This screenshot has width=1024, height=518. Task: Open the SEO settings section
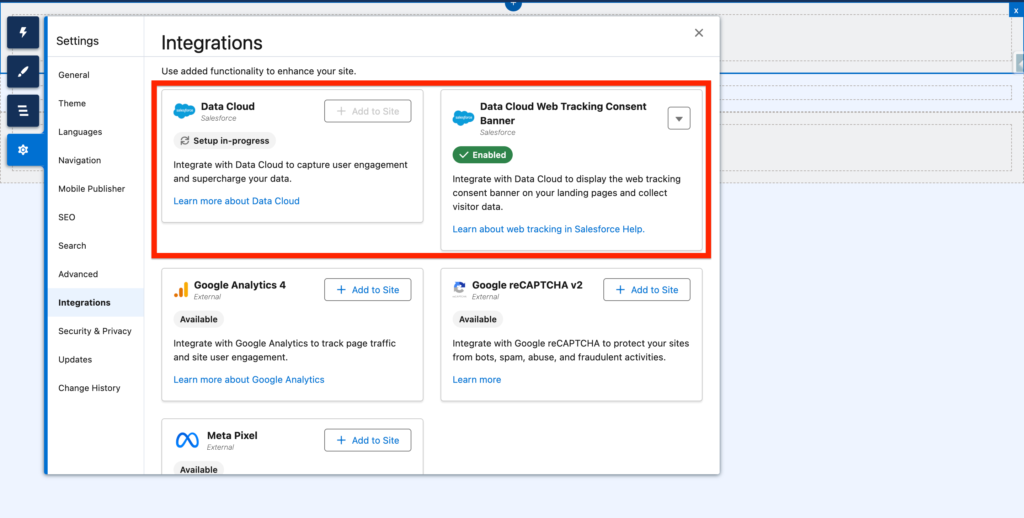pyautogui.click(x=66, y=217)
